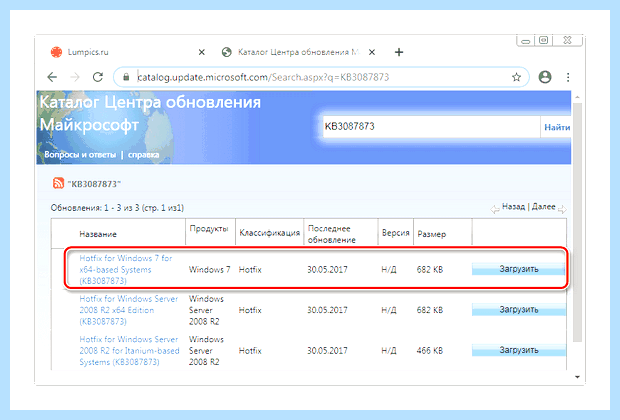Close the Каталог Центра обновления tab
Image resolution: width=620 pixels, height=420 pixels.
(x=372, y=52)
